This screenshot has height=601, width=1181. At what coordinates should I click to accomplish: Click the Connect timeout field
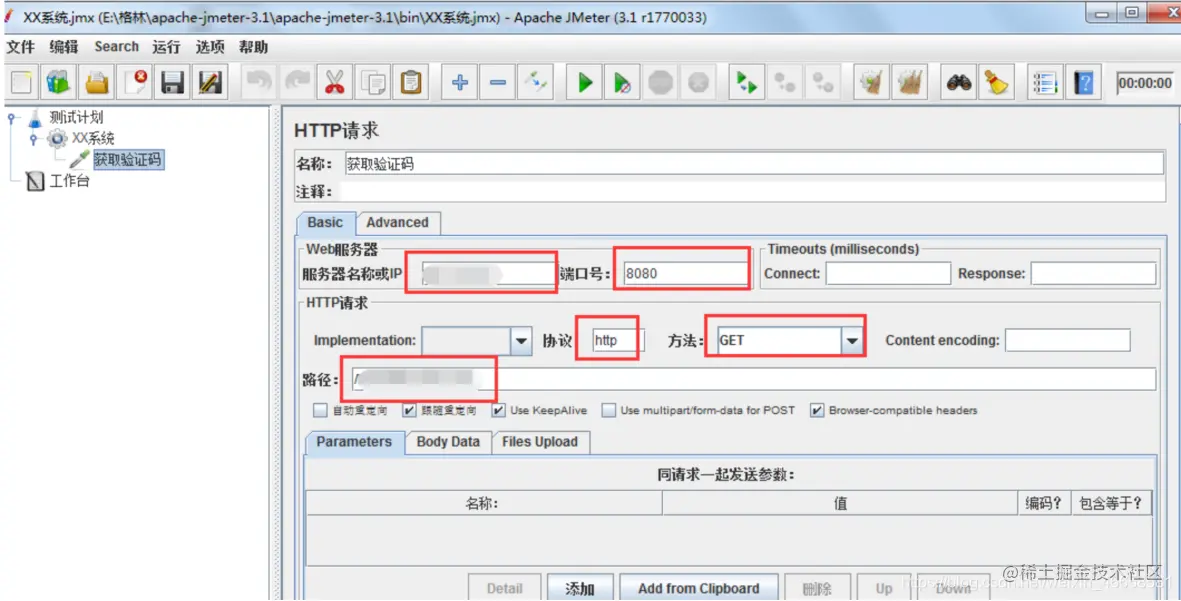(888, 273)
